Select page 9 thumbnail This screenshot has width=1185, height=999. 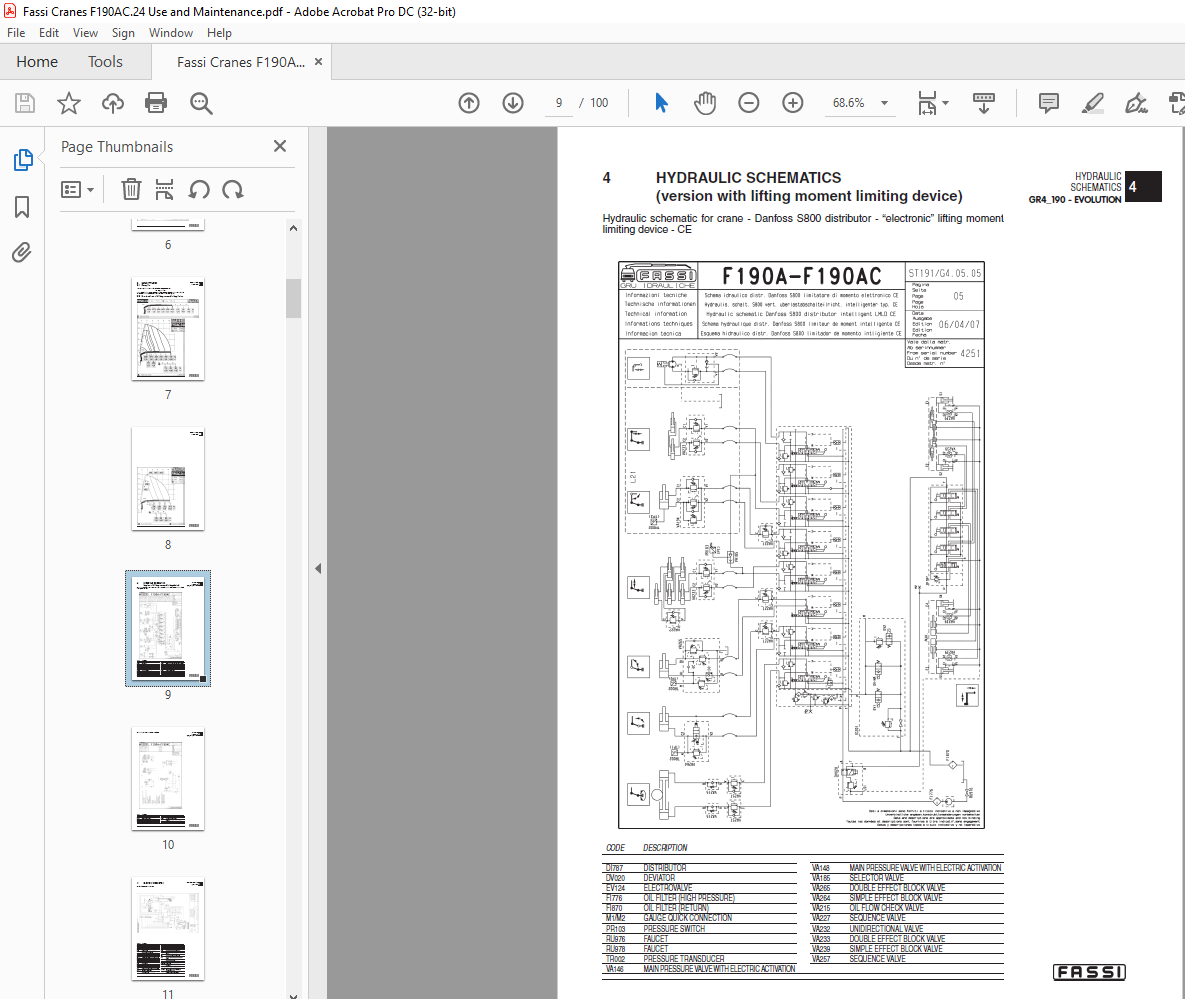(x=168, y=628)
